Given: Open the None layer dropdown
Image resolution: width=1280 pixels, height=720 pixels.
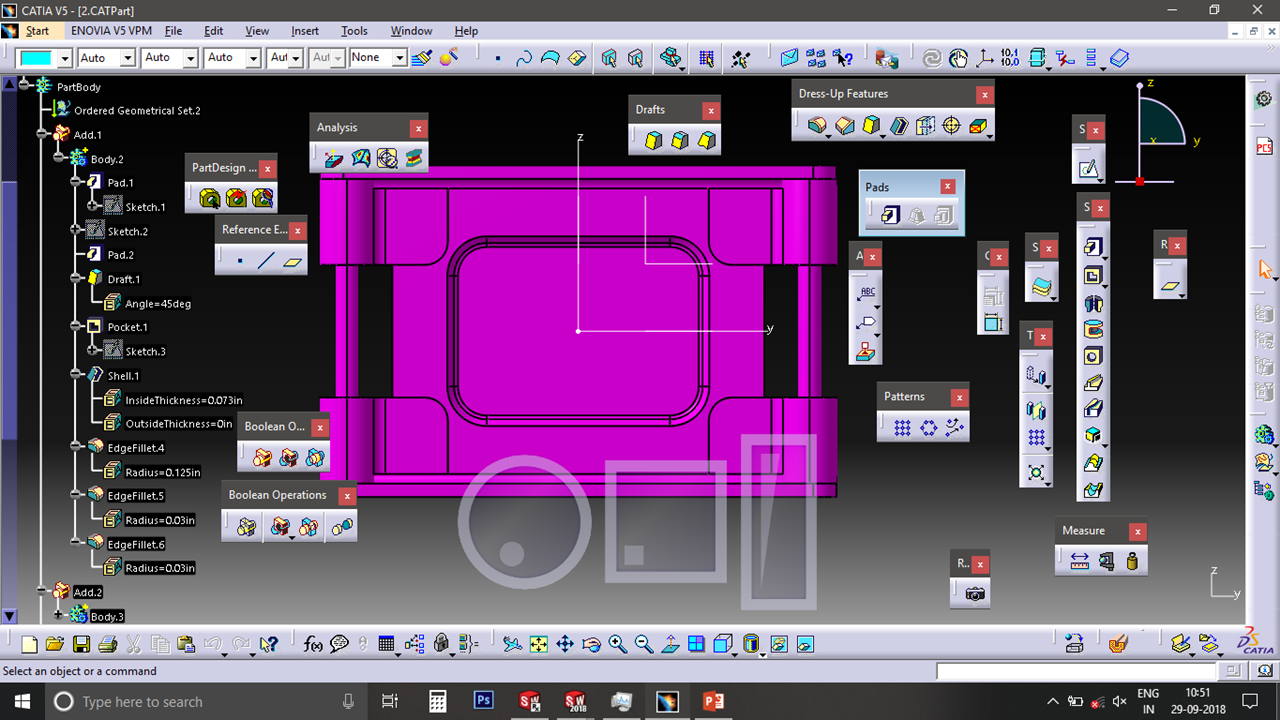Looking at the screenshot, I should pyautogui.click(x=399, y=58).
